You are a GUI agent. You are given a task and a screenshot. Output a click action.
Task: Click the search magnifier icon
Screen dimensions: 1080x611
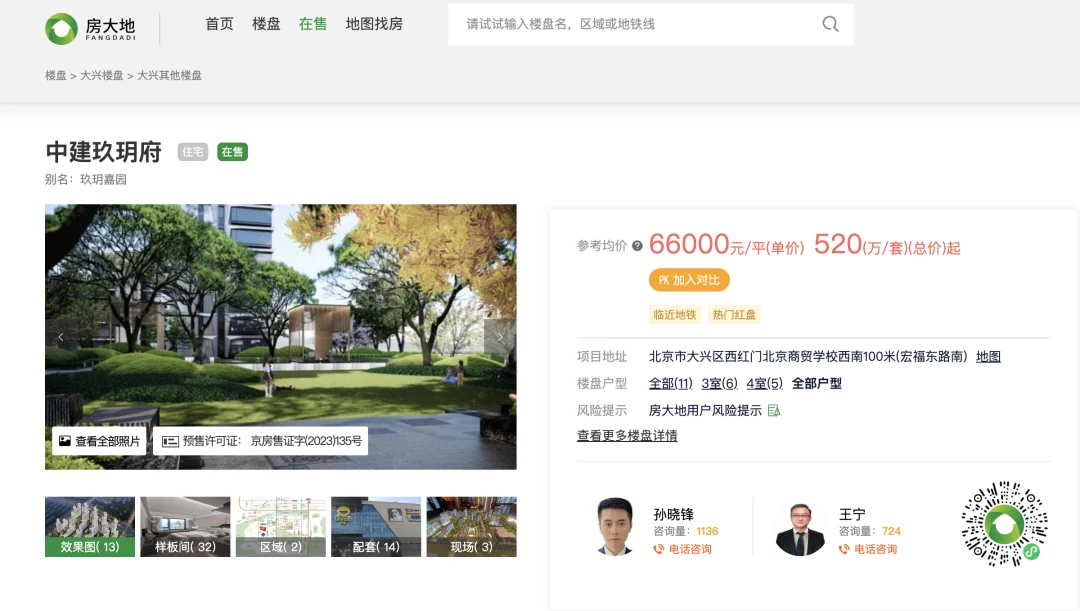point(830,24)
